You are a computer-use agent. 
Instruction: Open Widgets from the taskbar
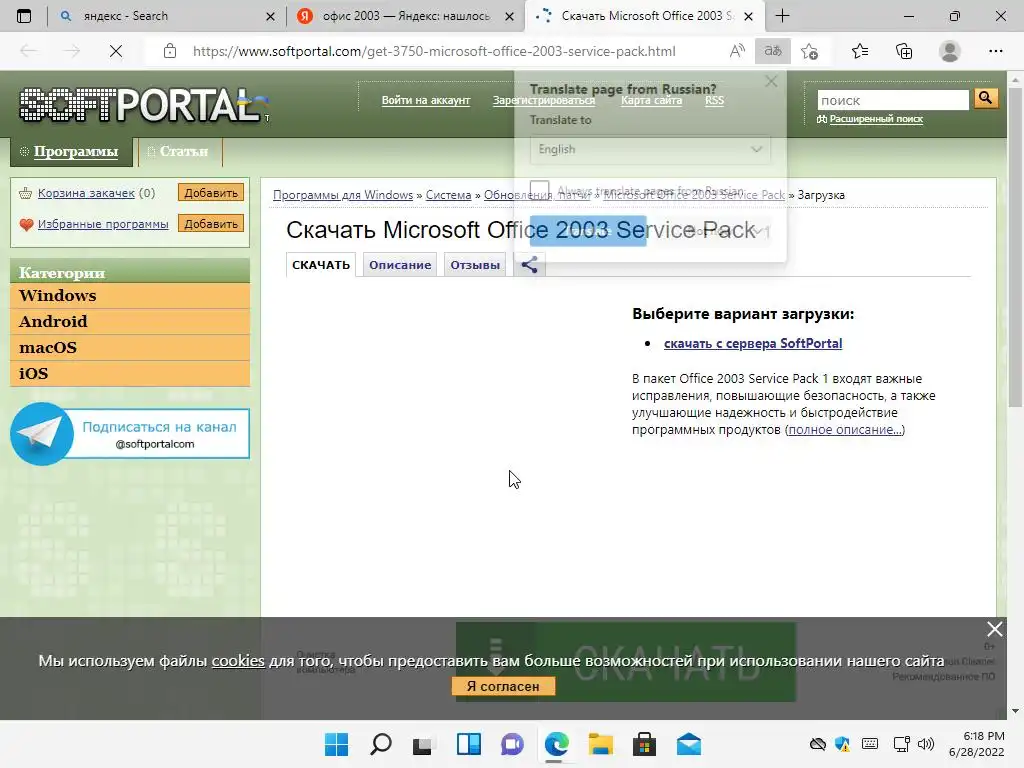click(469, 744)
